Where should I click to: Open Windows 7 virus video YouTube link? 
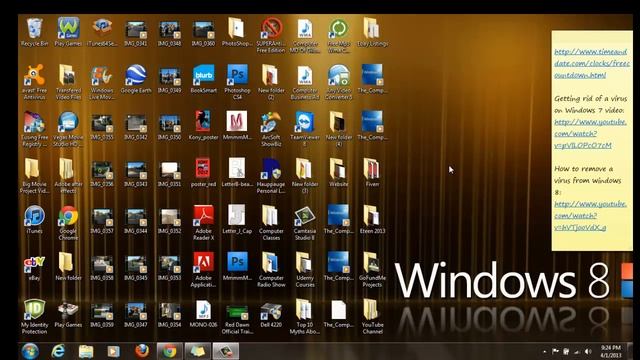tap(590, 134)
